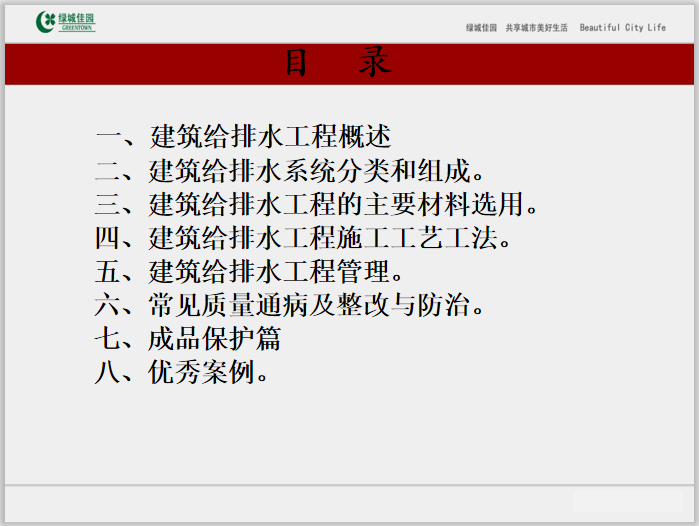Click the 四 numeral of the fourth entry
699x526 pixels.
(x=108, y=239)
